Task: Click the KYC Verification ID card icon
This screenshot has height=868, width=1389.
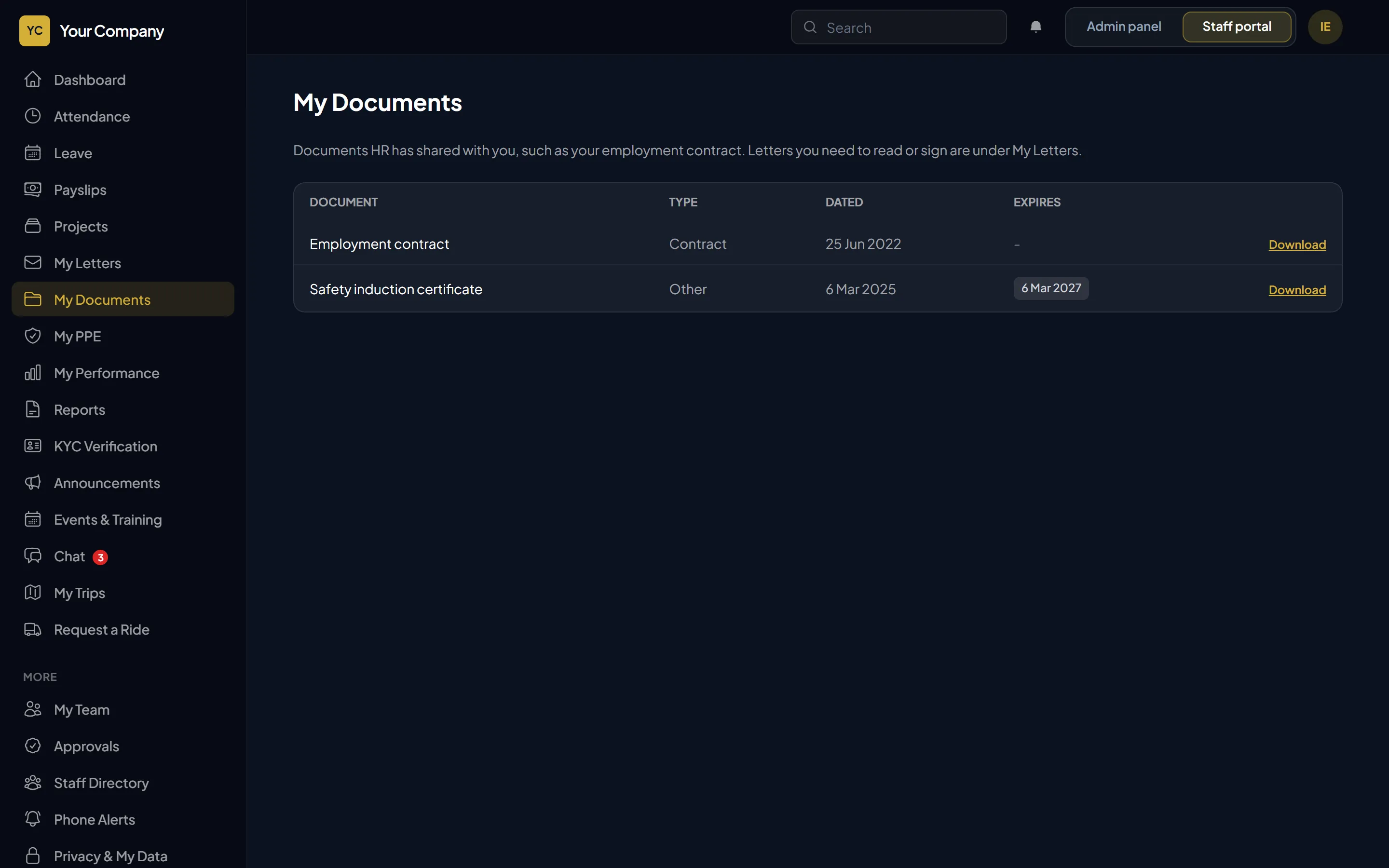Action: 33,446
